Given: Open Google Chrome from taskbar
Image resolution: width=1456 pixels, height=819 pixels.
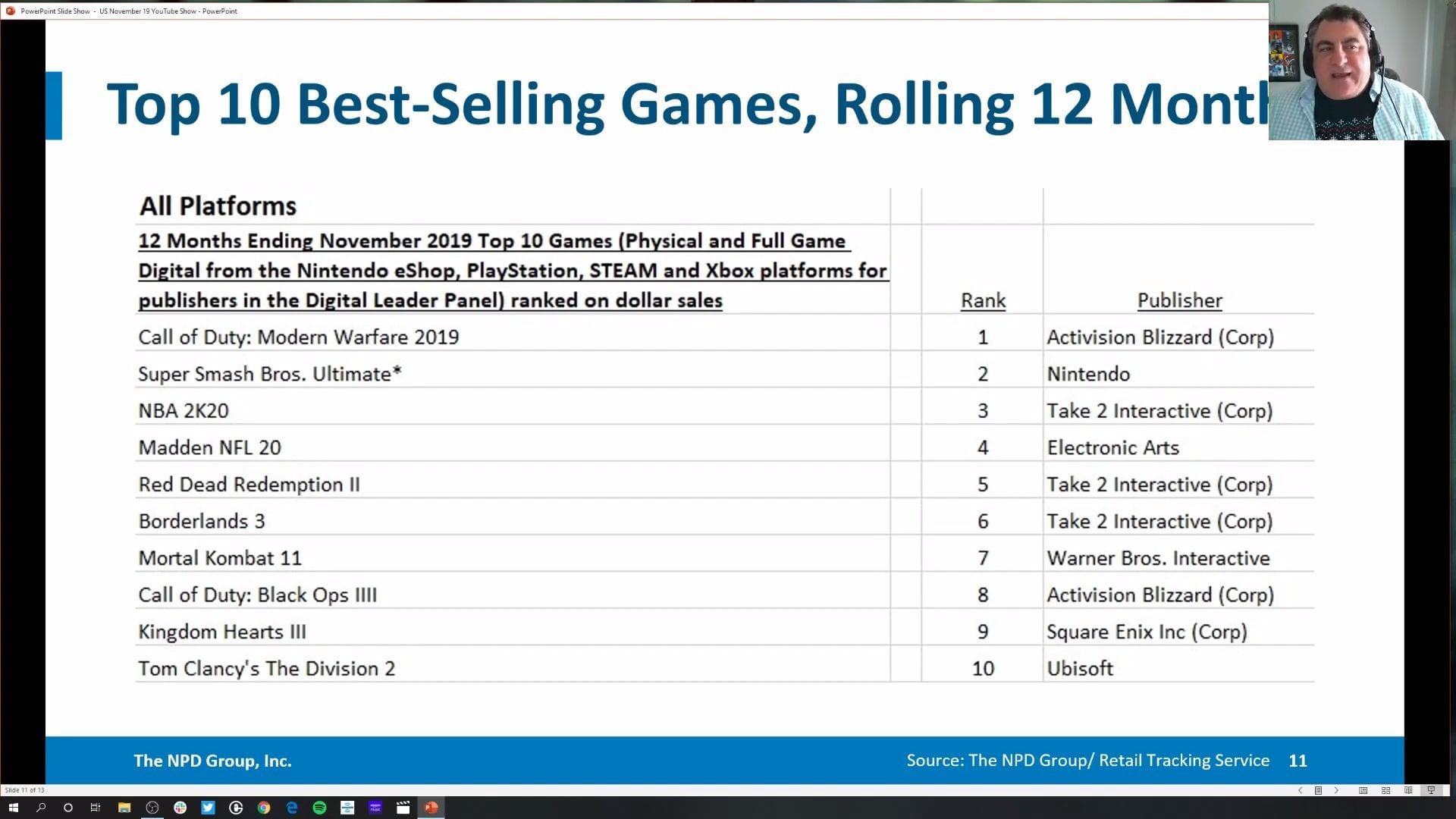Looking at the screenshot, I should pos(264,808).
